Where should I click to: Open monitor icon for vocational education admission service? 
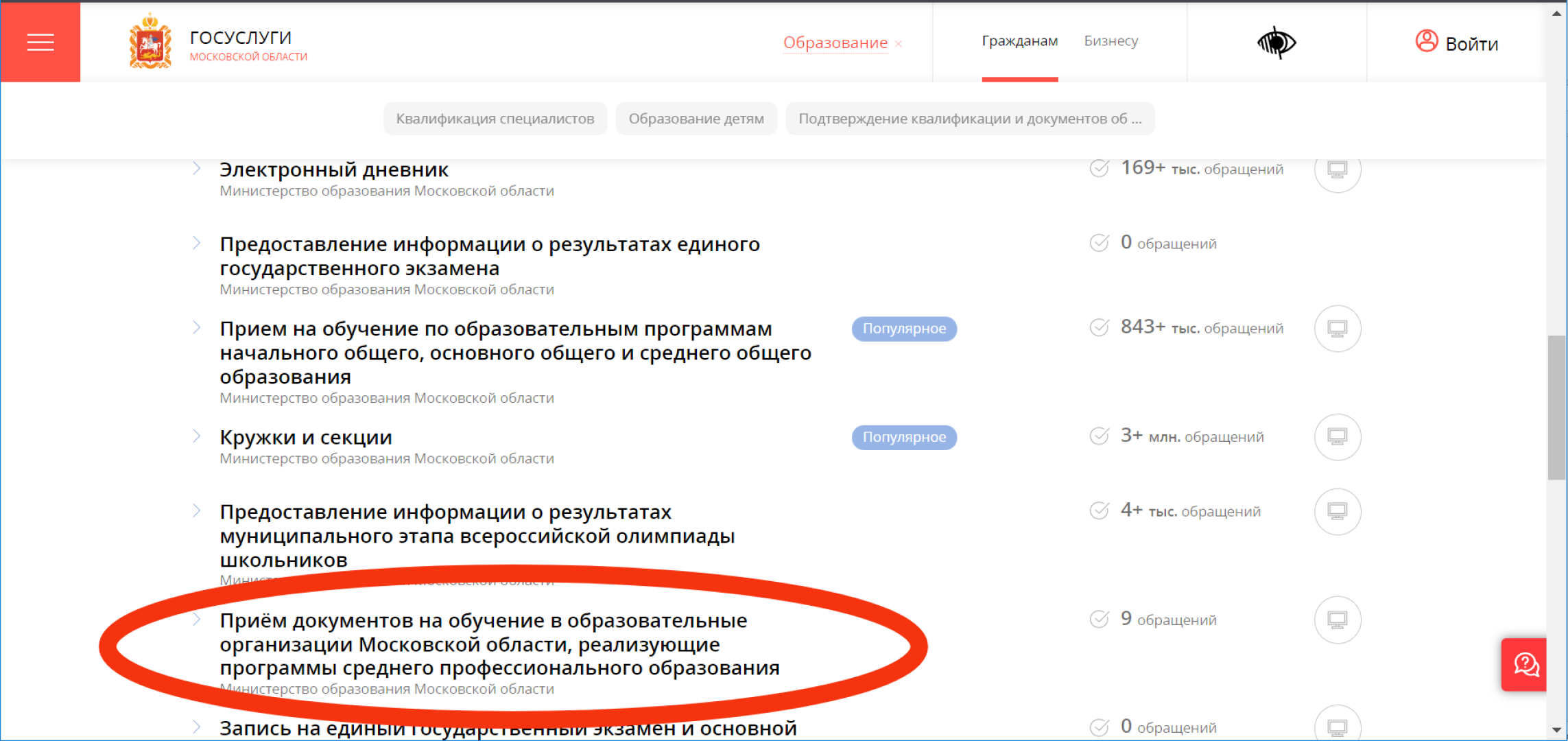point(1337,620)
